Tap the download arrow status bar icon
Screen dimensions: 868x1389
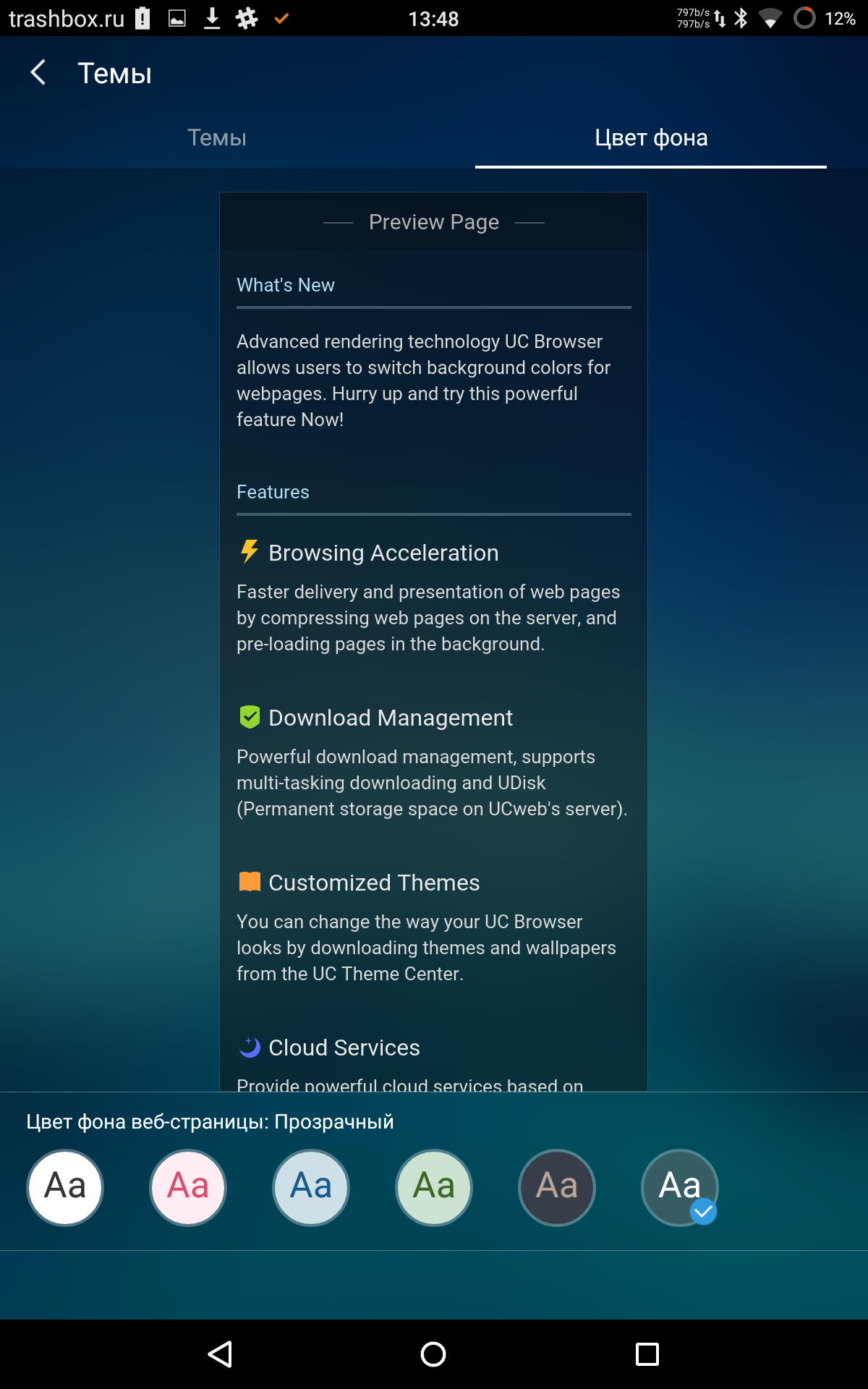(212, 18)
